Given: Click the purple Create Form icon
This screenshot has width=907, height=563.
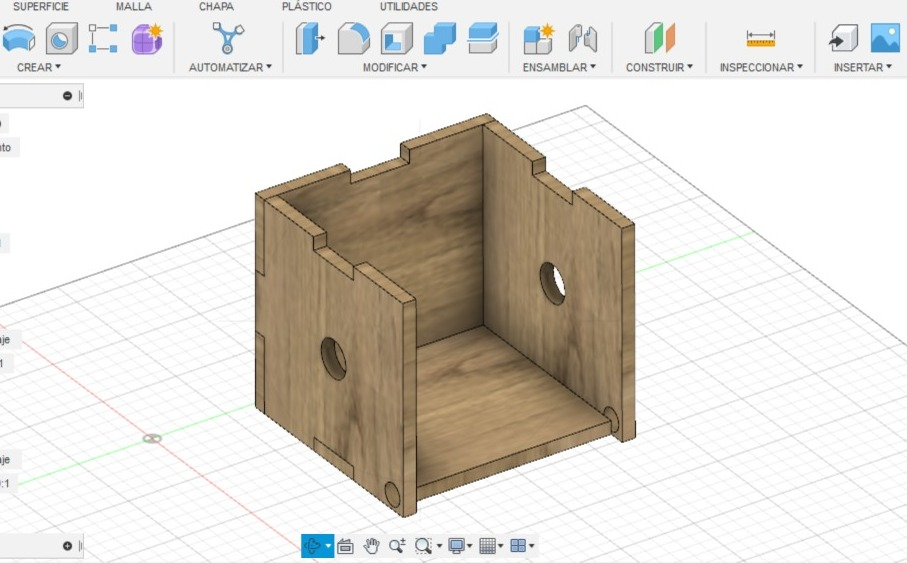Looking at the screenshot, I should [x=147, y=39].
